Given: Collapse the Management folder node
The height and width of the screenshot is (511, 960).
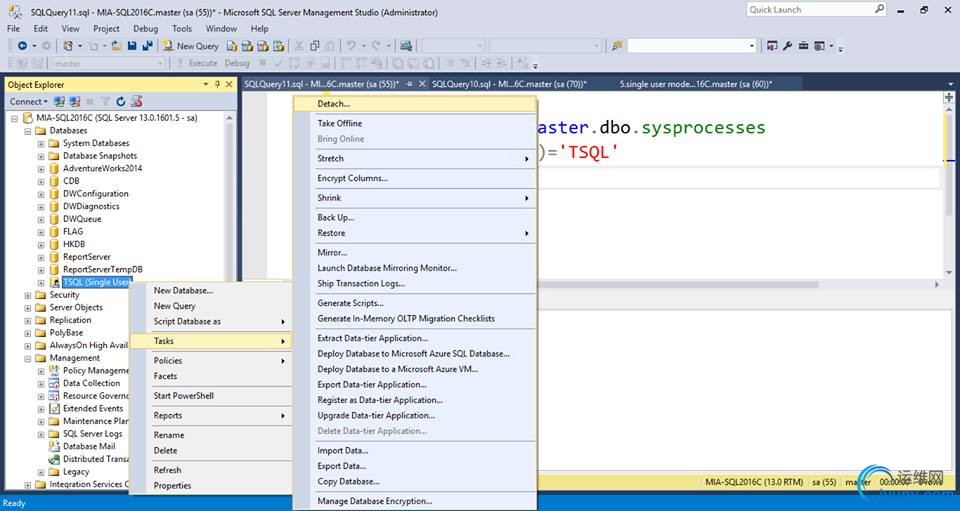Looking at the screenshot, I should 28,358.
